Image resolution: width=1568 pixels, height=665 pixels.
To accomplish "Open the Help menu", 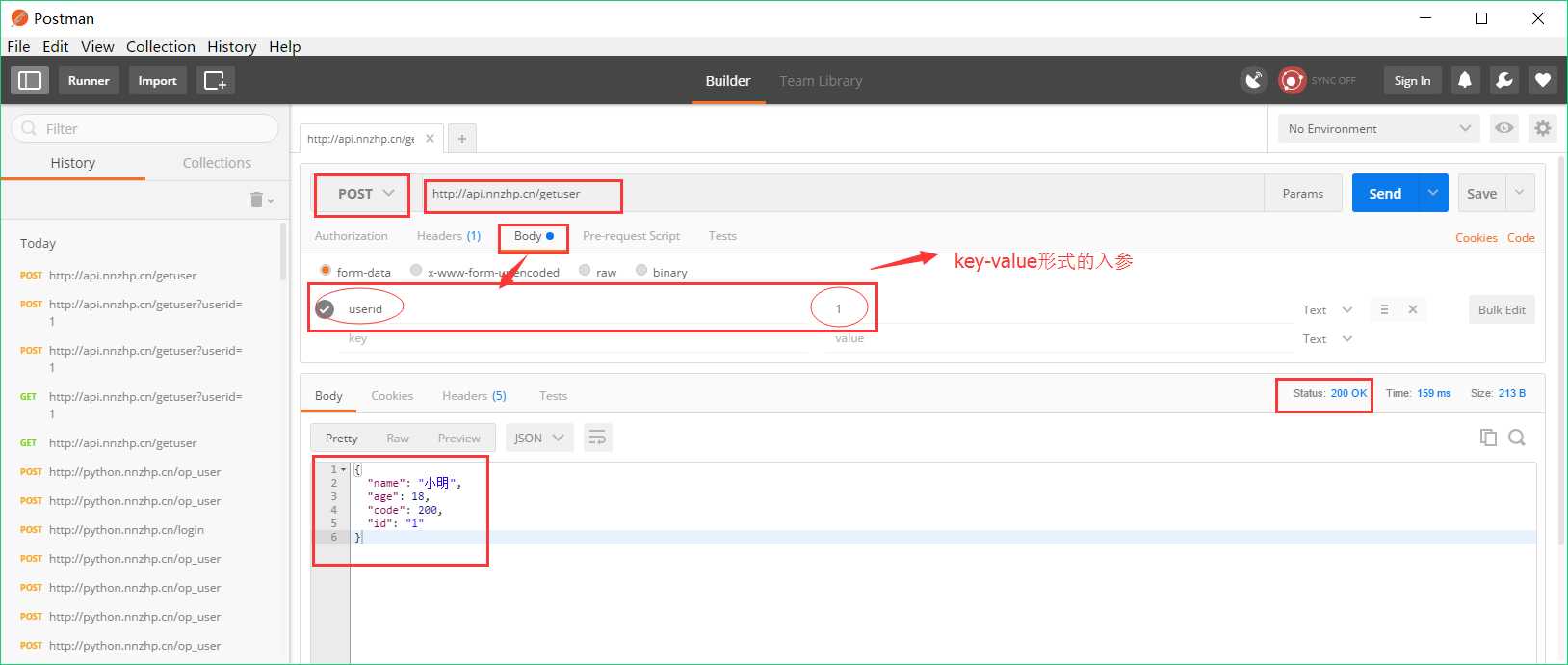I will (284, 46).
